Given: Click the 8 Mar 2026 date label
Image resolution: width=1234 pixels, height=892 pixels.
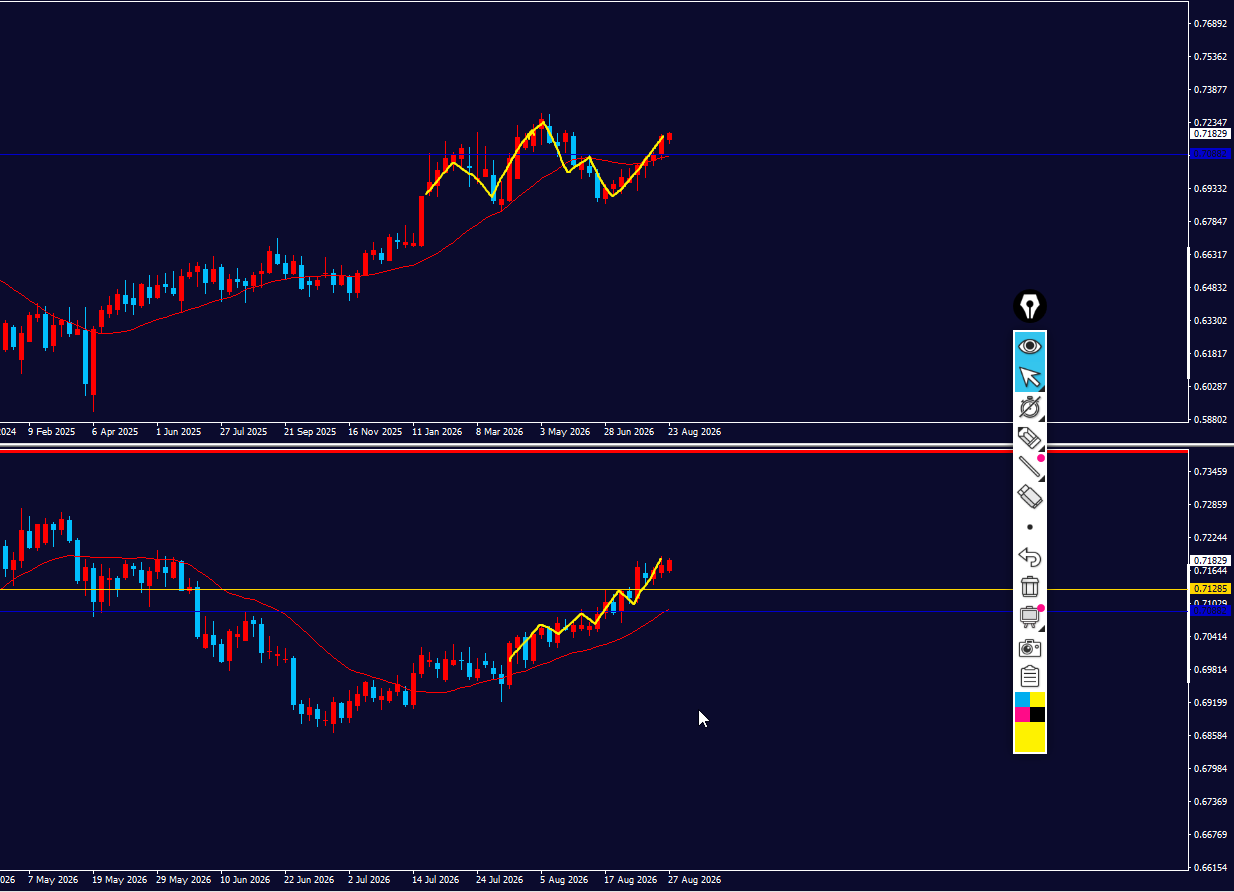Looking at the screenshot, I should (500, 432).
